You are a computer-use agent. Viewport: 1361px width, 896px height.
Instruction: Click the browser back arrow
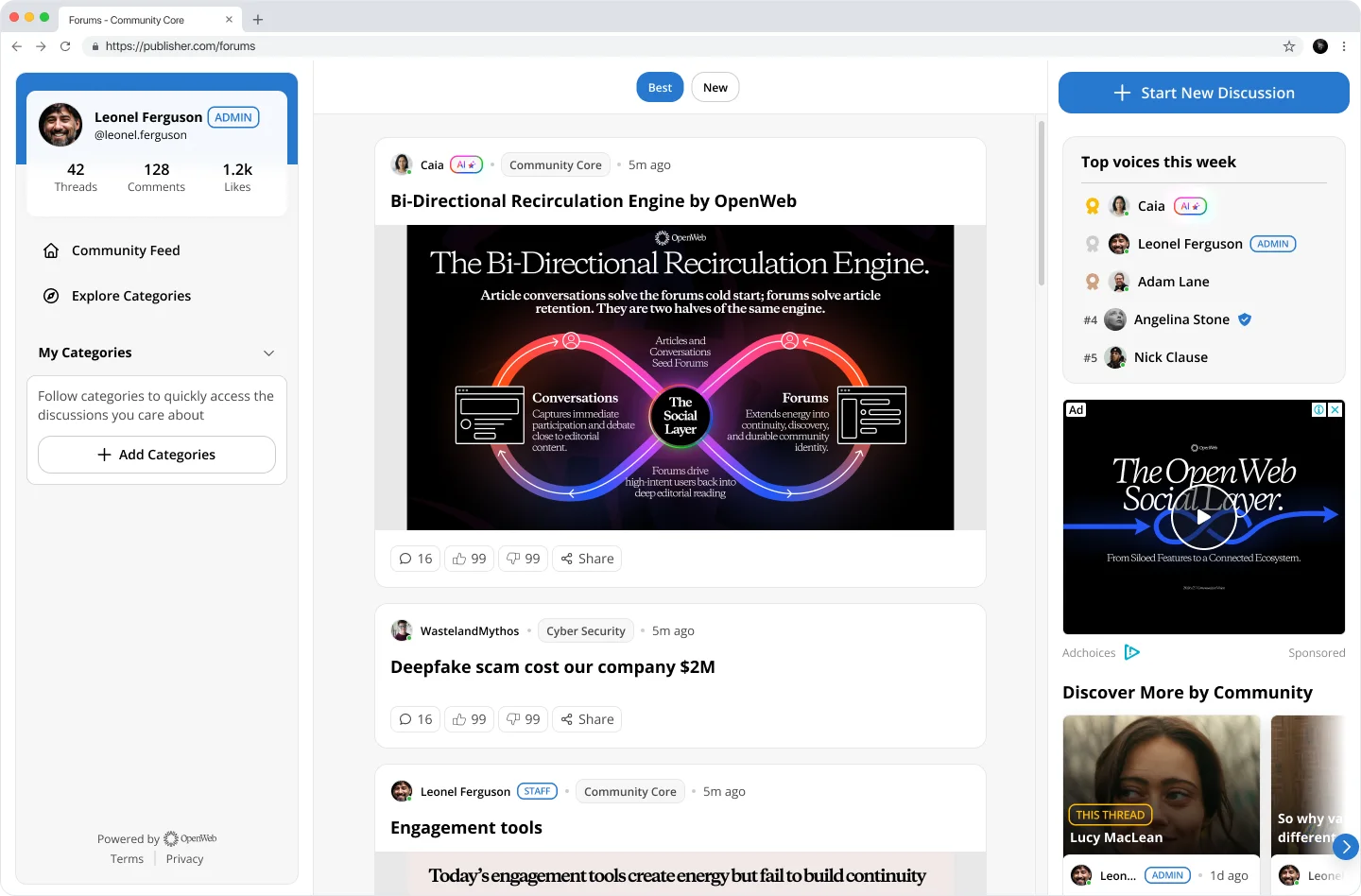coord(17,46)
